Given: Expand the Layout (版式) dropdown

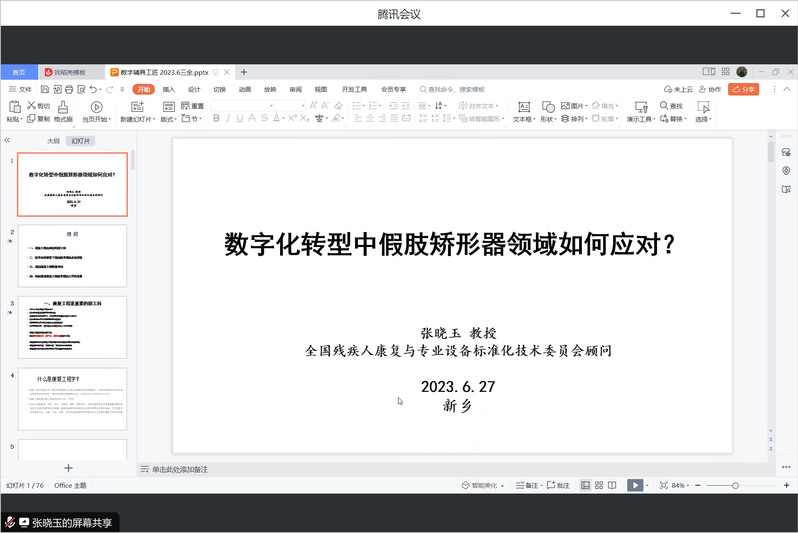Looking at the screenshot, I should pos(168,119).
